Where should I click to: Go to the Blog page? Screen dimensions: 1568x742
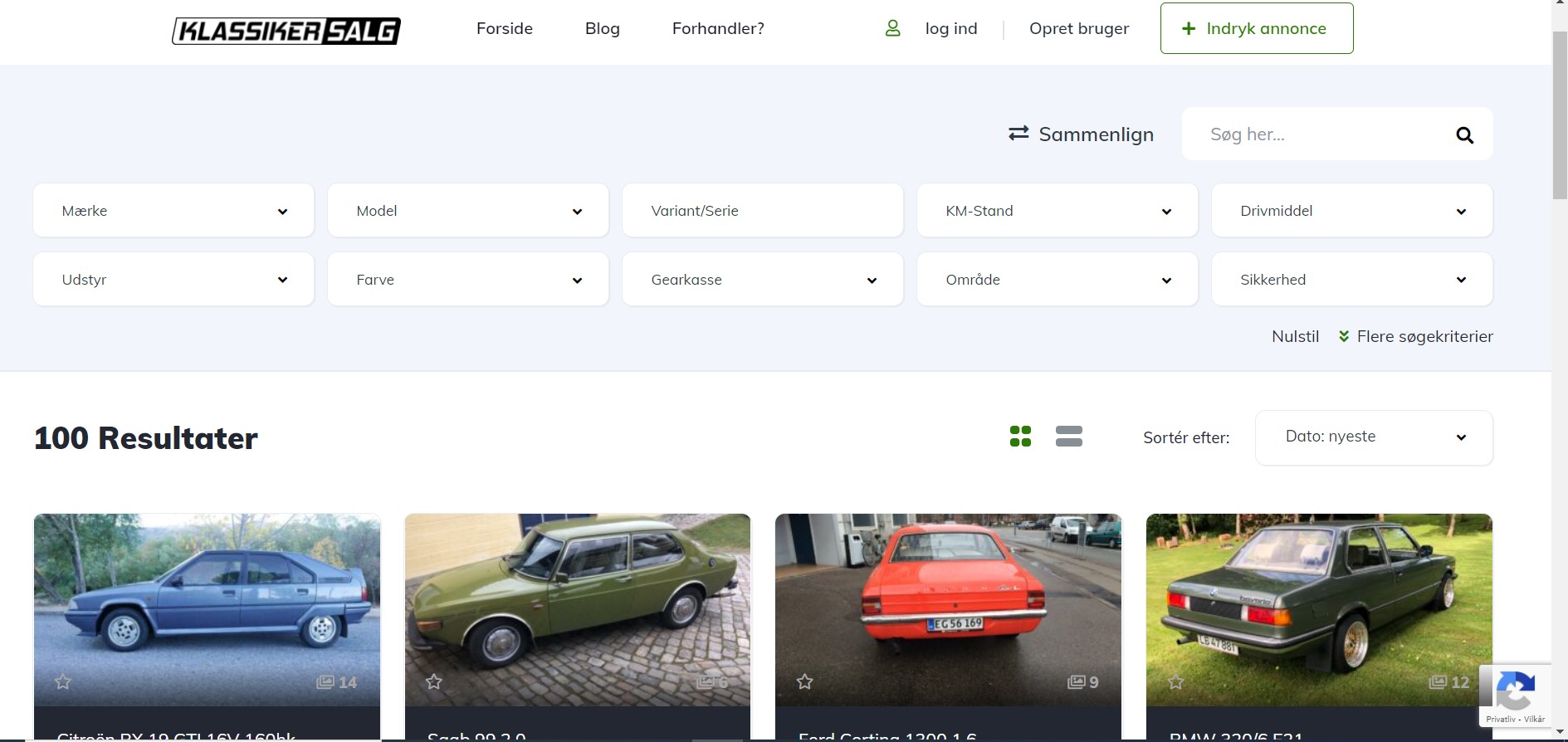point(602,28)
